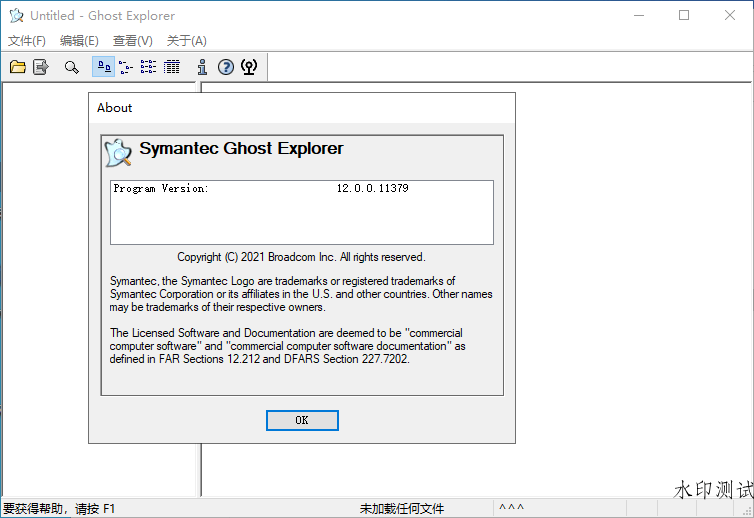Click the magnifier search toolbar icon
Viewport: 754px width, 518px height.
tap(72, 67)
